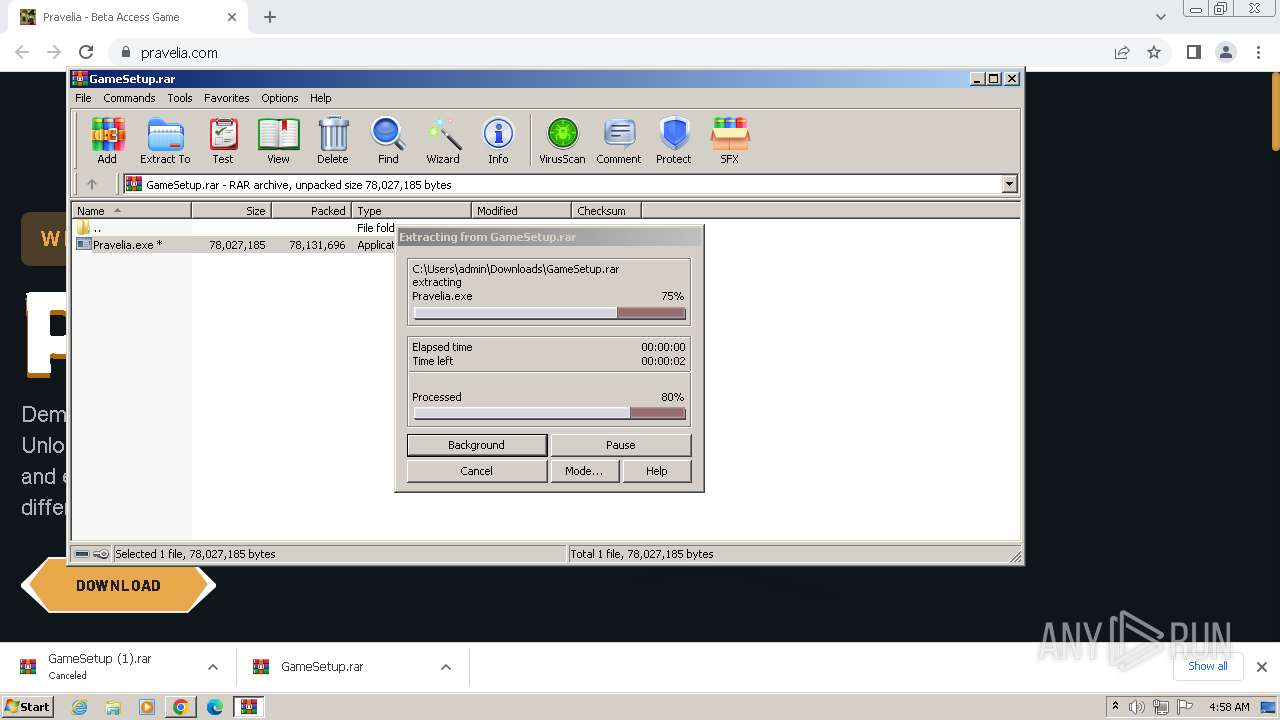Sort by Checksum column header
This screenshot has width=1280, height=720.
607,211
